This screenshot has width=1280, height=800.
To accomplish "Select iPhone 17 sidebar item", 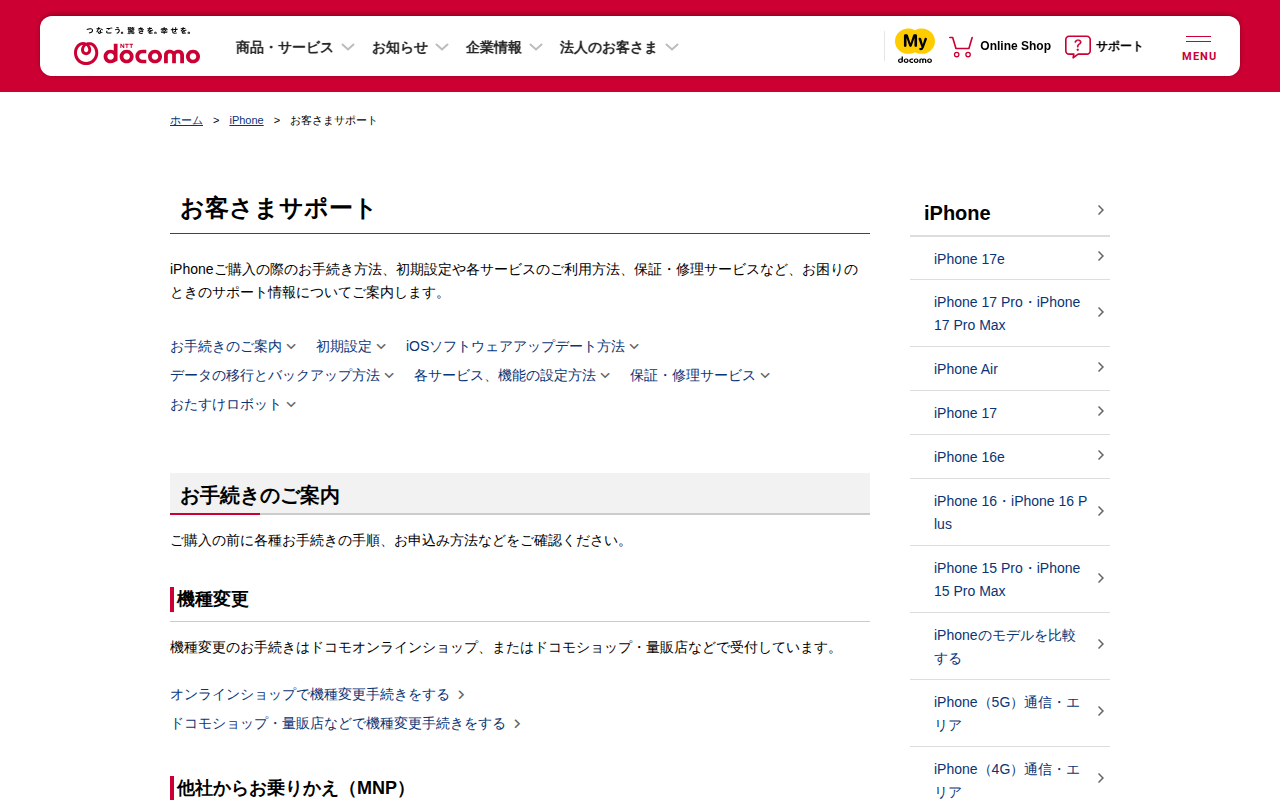I will (x=1010, y=412).
